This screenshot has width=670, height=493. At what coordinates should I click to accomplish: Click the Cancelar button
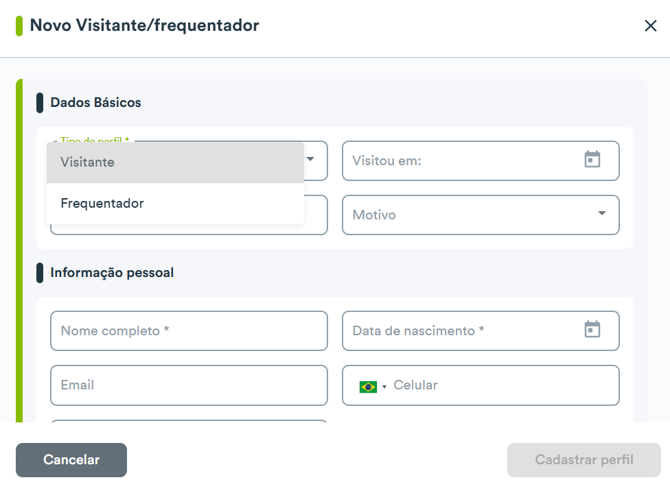71,460
